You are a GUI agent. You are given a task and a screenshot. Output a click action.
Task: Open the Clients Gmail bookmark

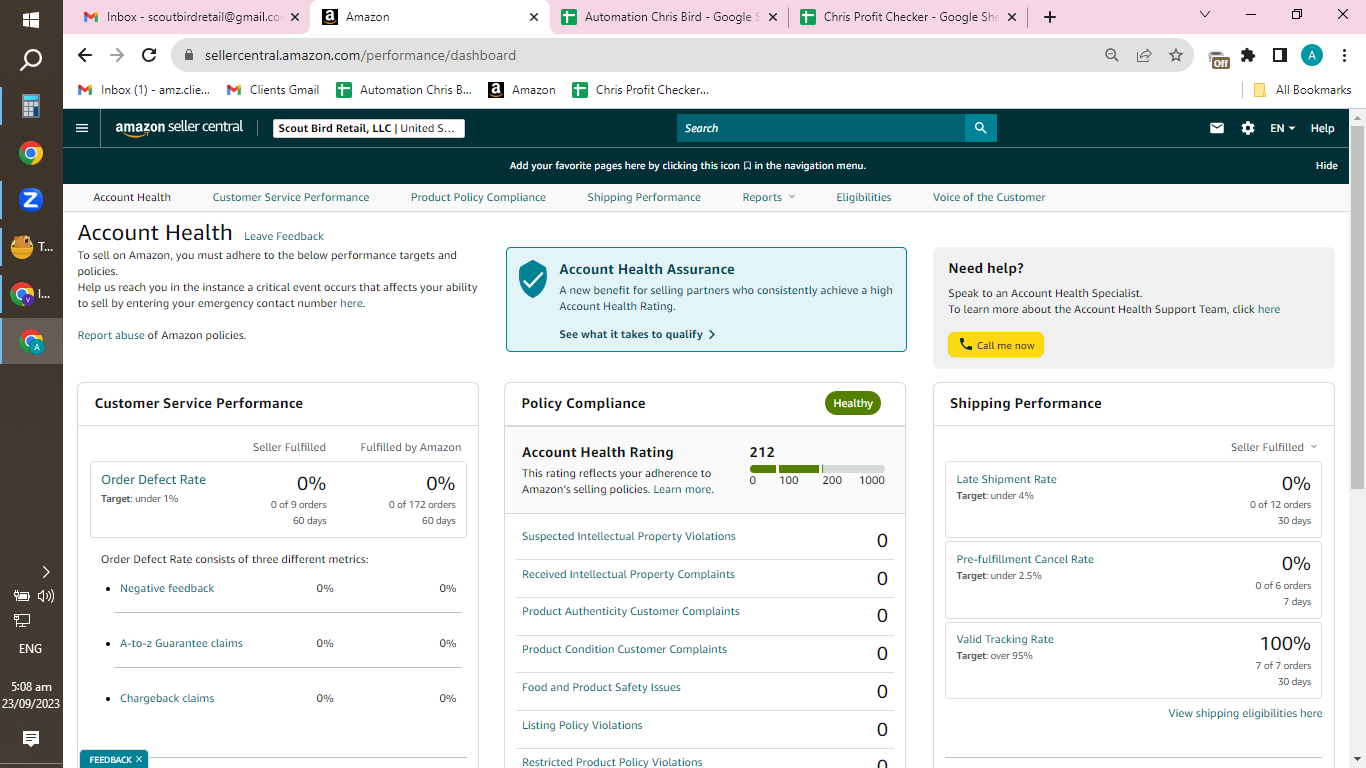274,90
